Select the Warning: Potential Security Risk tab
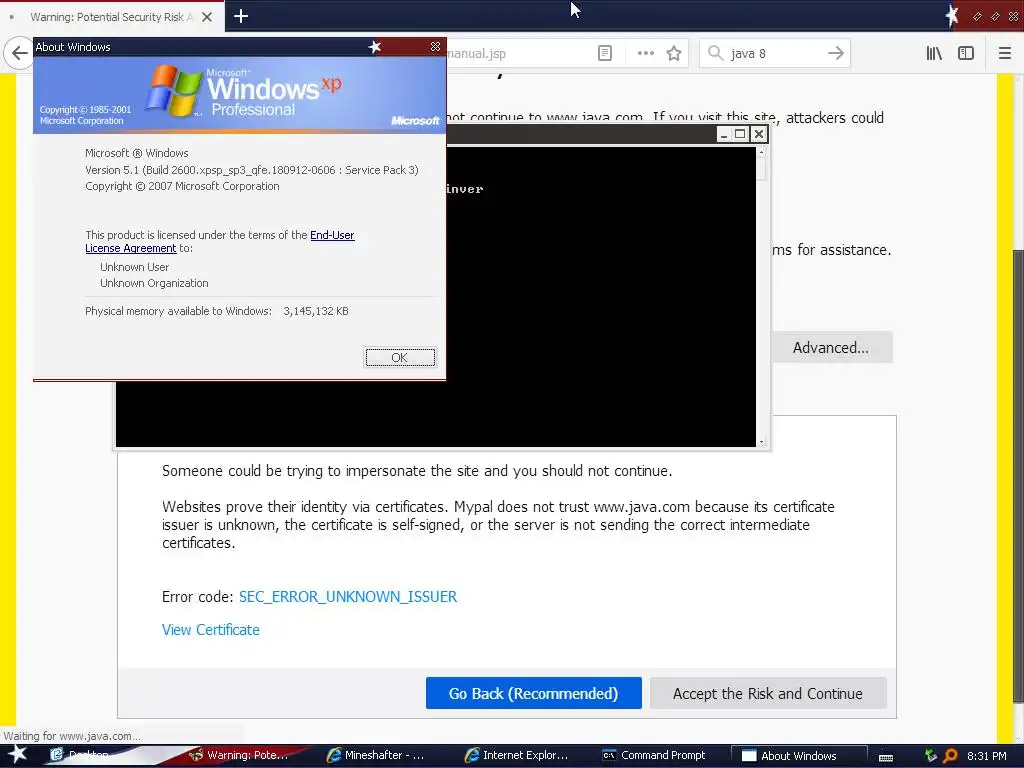 point(112,17)
